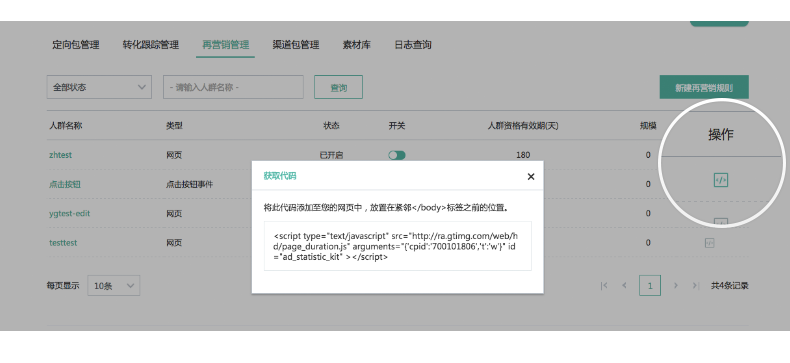
Task: Click the 每页显示 label
Action: click(63, 286)
